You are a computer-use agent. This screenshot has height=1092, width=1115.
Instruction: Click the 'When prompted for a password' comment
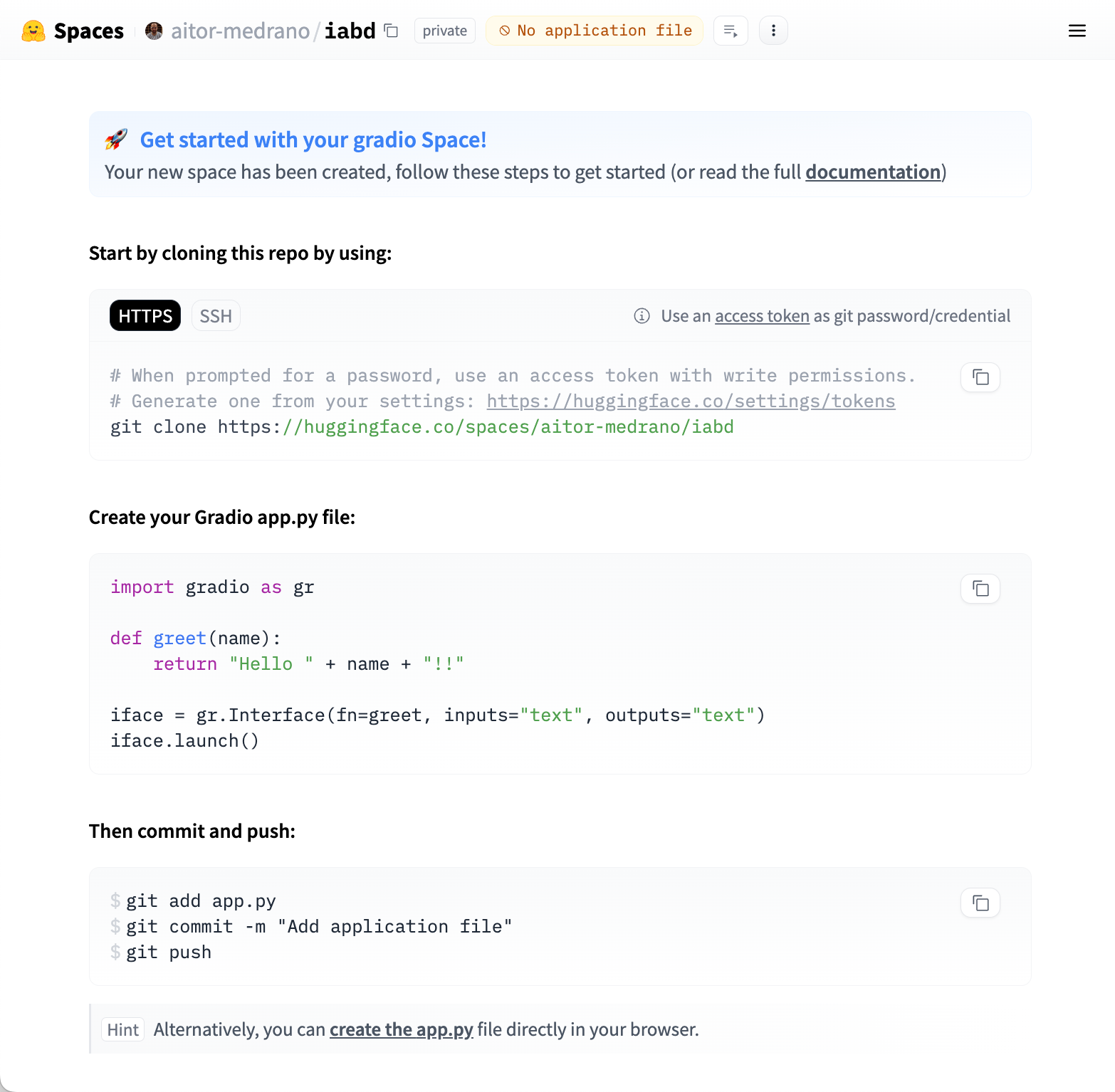[513, 376]
